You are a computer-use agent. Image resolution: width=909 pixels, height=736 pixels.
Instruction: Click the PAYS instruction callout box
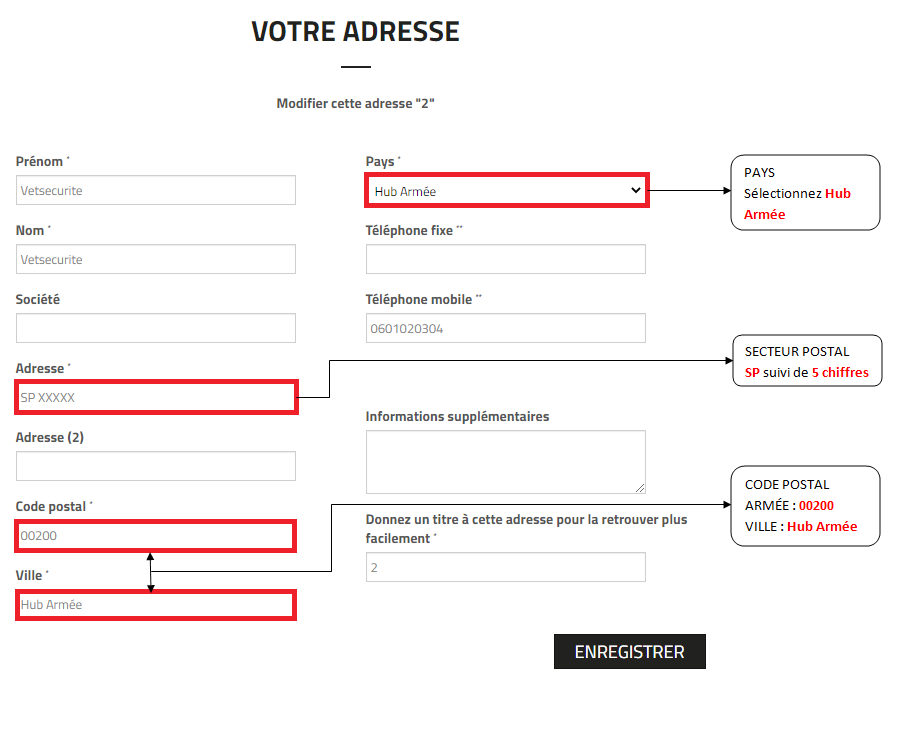point(804,192)
